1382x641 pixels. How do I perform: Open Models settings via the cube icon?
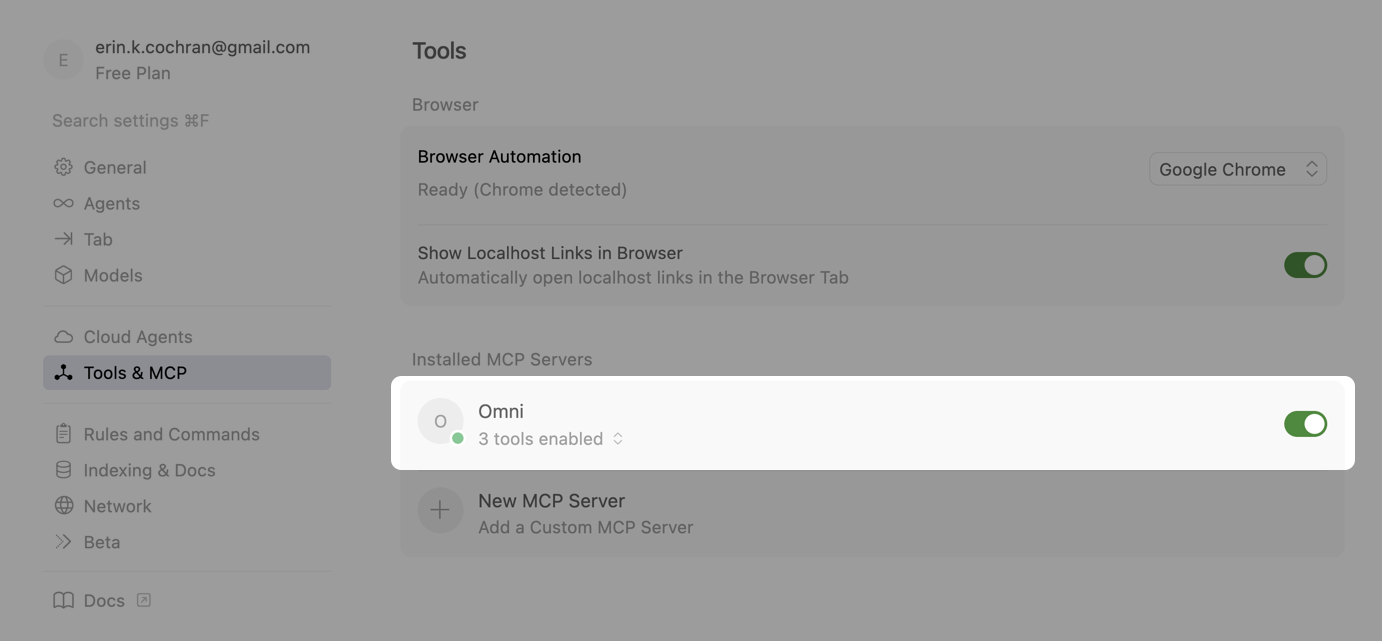[x=63, y=275]
